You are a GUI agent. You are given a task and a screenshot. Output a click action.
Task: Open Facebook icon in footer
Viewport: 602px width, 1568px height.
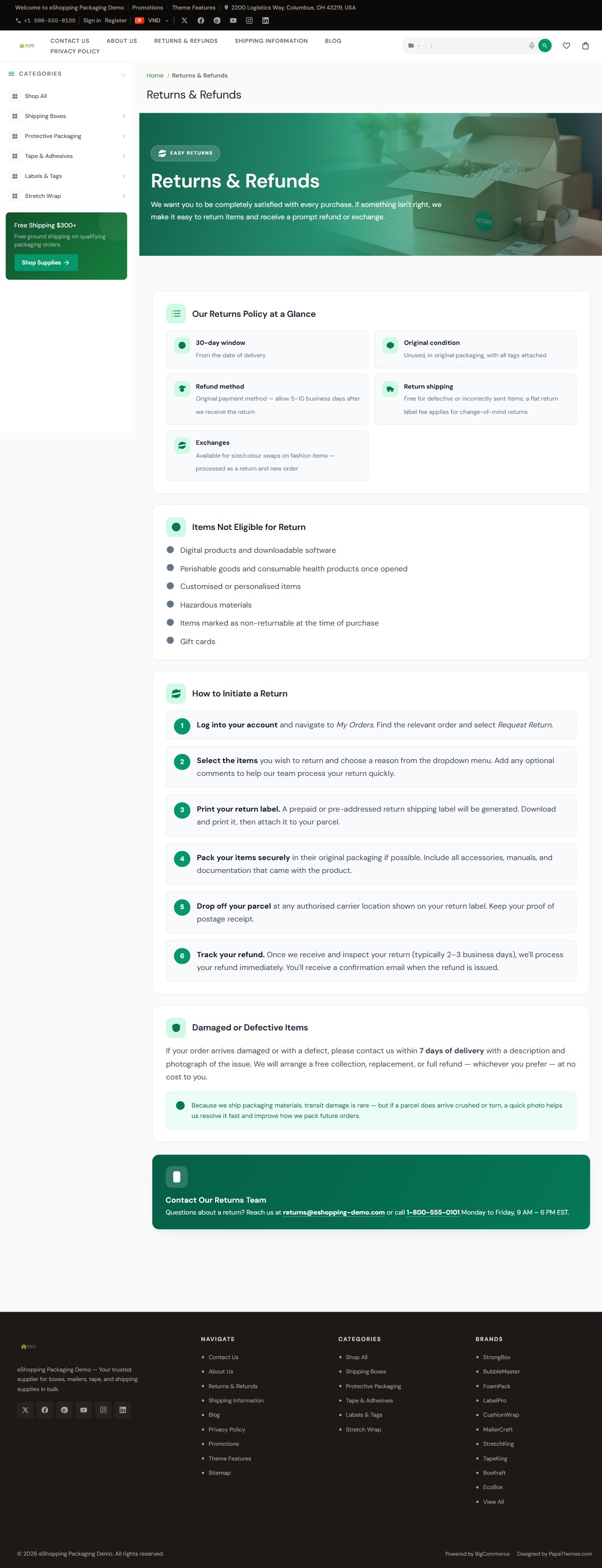[44, 1410]
